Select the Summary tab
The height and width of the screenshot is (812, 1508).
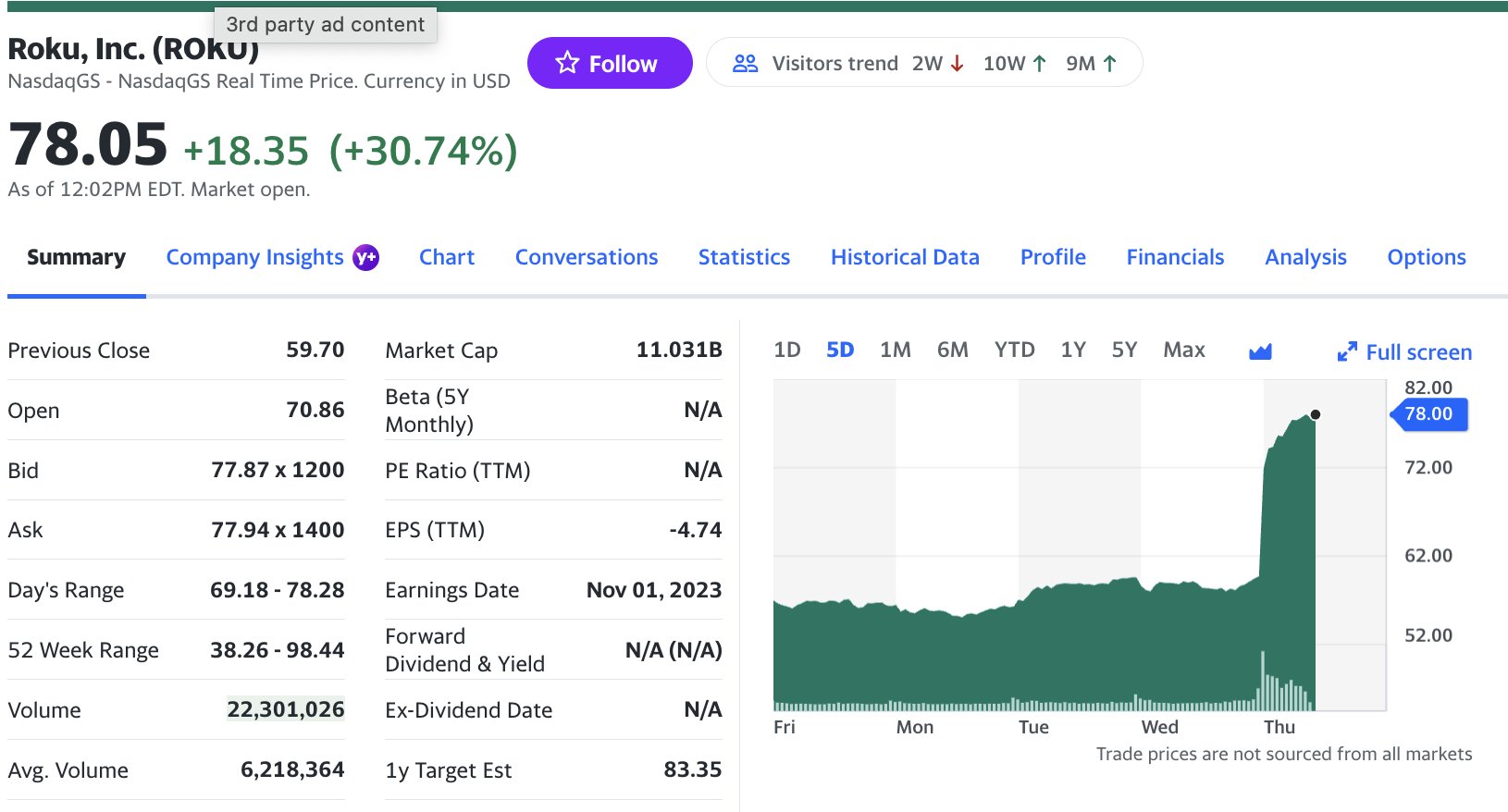(x=76, y=257)
